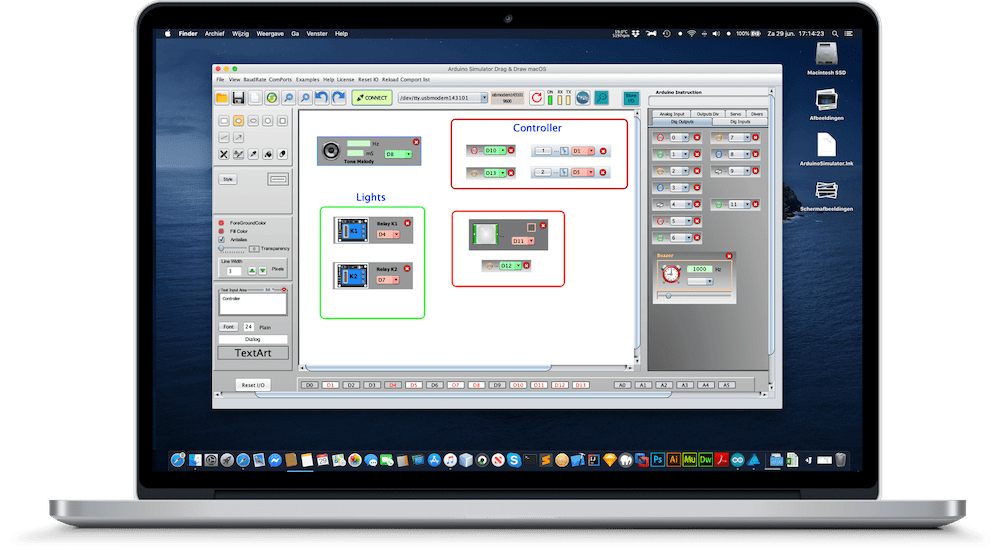
Task: Click the Reset I/O button
Action: (x=253, y=385)
